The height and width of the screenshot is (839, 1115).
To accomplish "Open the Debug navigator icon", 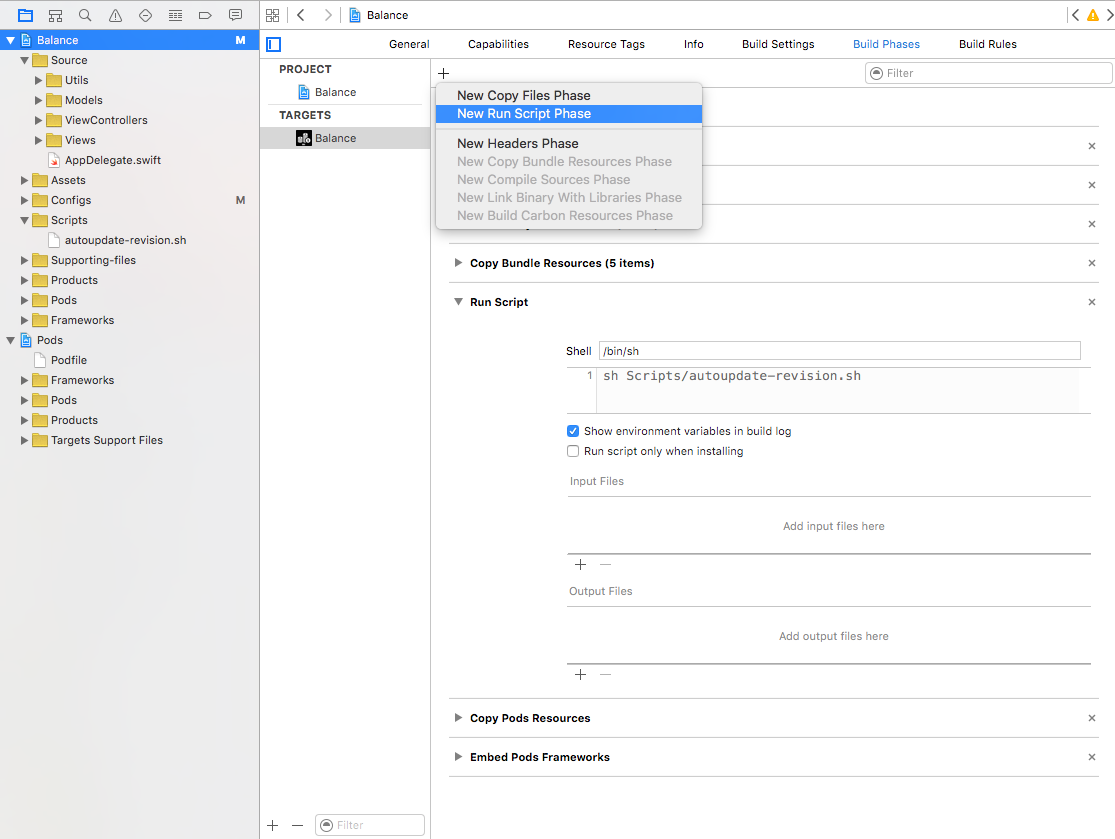I will coord(175,15).
